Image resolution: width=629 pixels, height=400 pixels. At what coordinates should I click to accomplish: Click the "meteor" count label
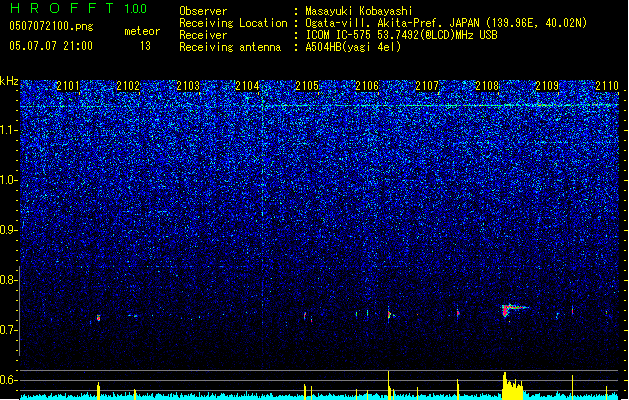142,31
